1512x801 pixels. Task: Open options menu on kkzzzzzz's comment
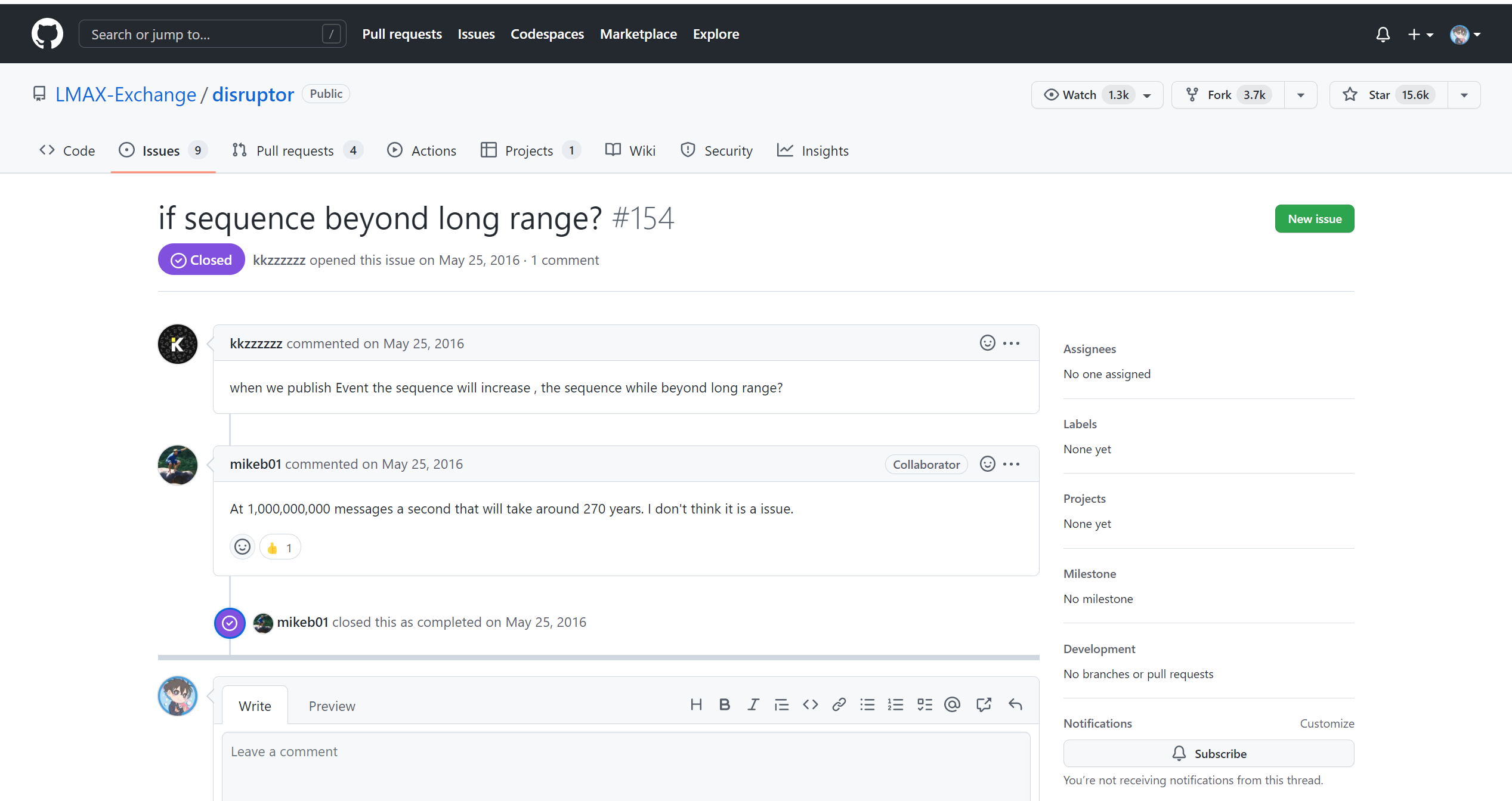click(x=1011, y=343)
